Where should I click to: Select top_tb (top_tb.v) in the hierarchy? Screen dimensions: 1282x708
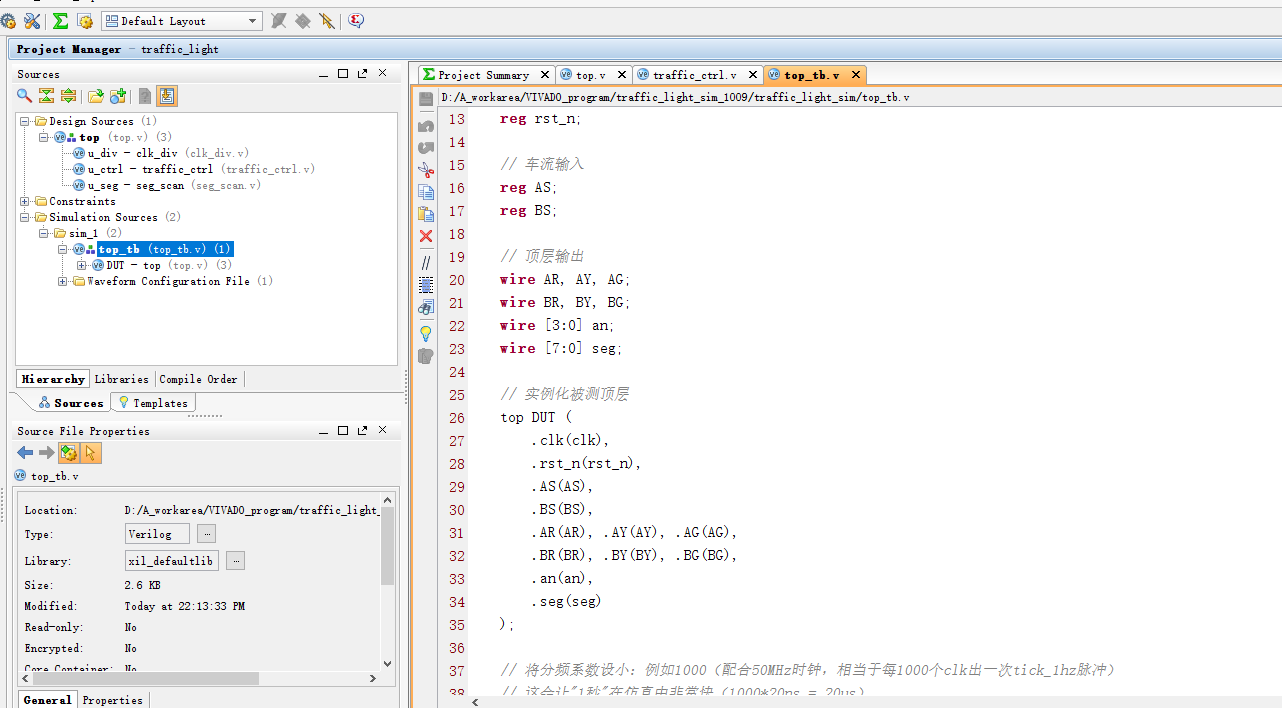165,249
